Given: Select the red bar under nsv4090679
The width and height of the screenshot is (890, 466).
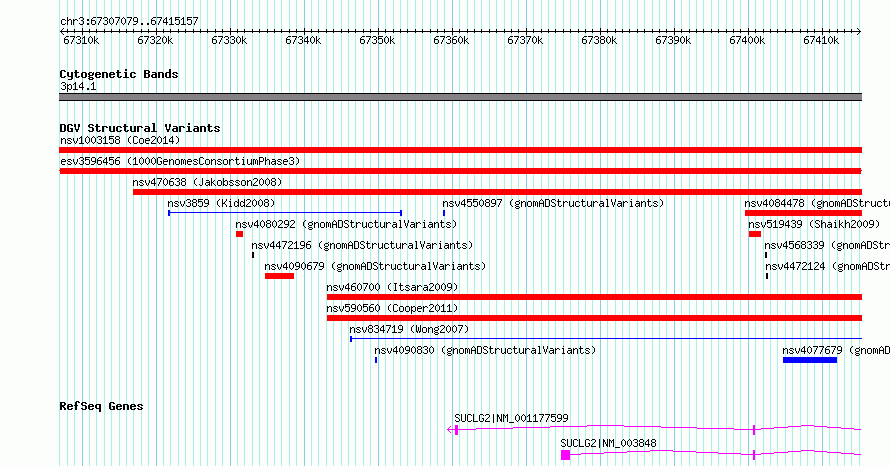Looking at the screenshot, I should click(x=279, y=276).
